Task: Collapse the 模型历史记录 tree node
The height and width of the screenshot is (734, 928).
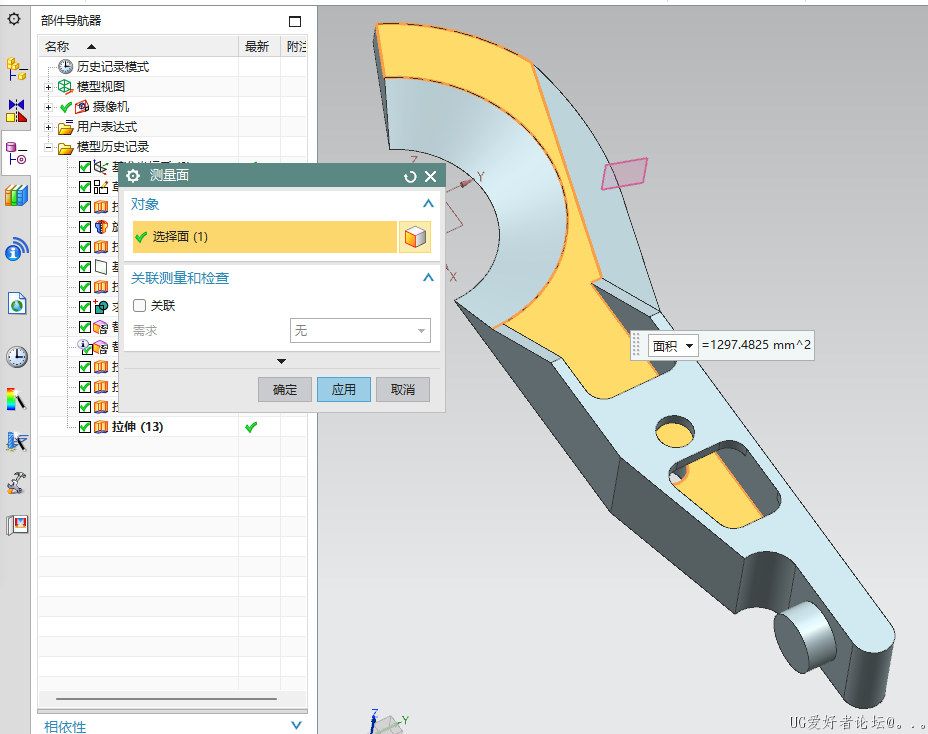Action: pos(47,147)
